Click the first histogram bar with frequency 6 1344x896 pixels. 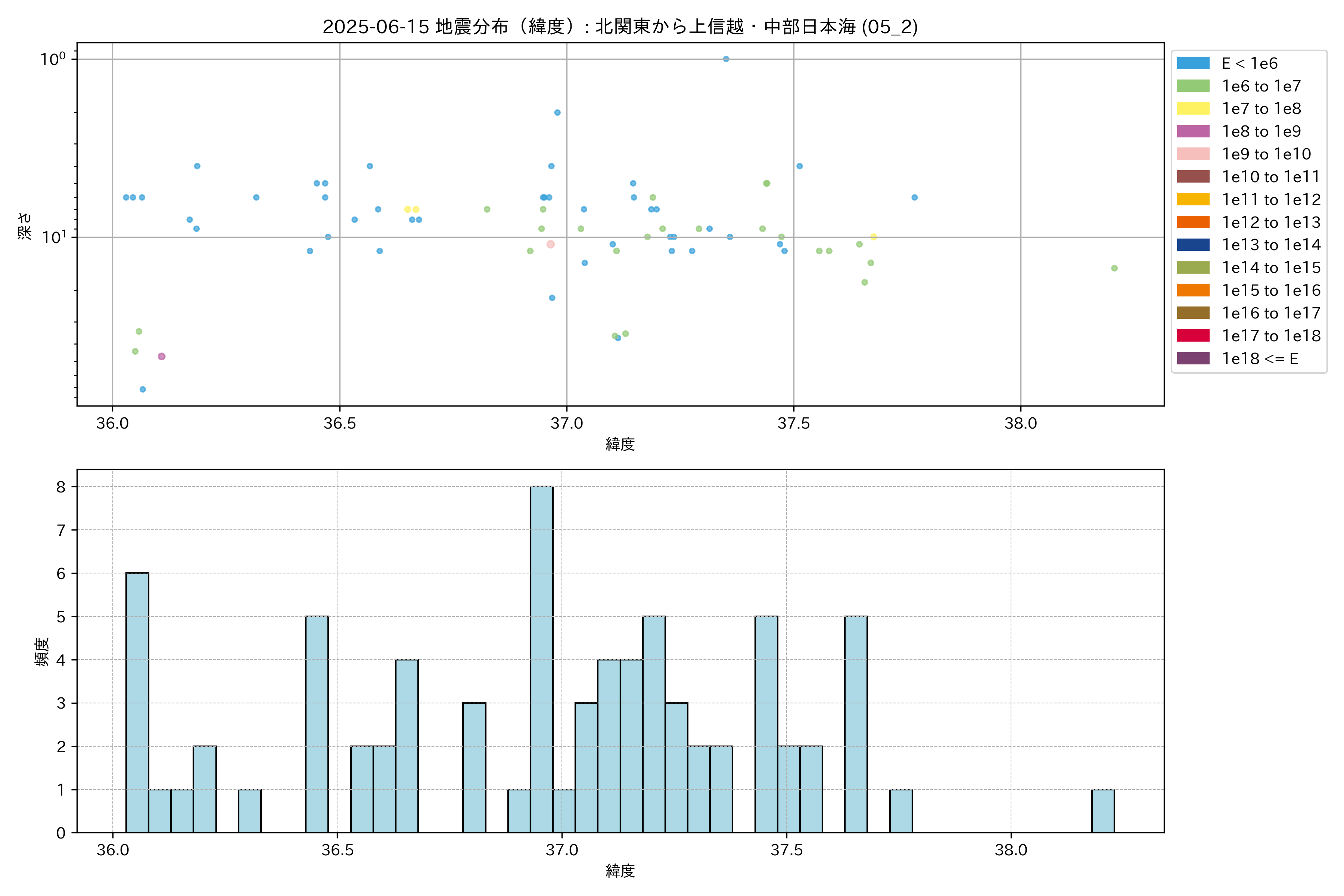pyautogui.click(x=137, y=702)
